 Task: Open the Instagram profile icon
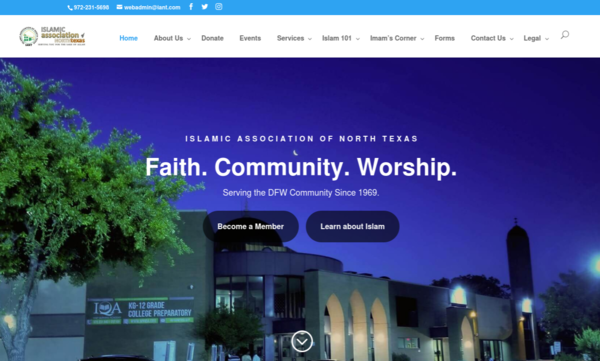click(x=218, y=7)
